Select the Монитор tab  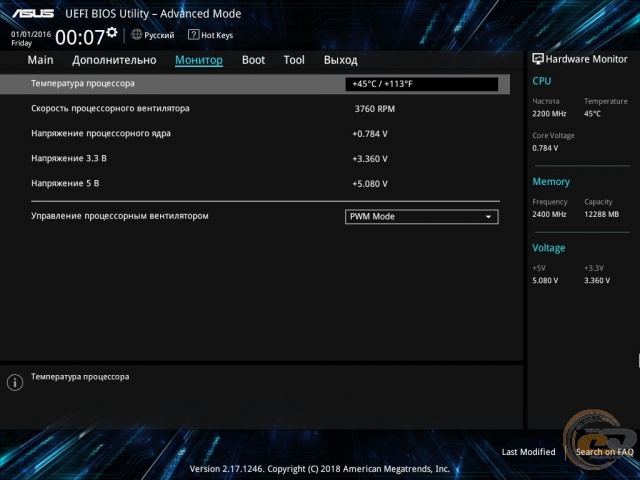pyautogui.click(x=199, y=60)
